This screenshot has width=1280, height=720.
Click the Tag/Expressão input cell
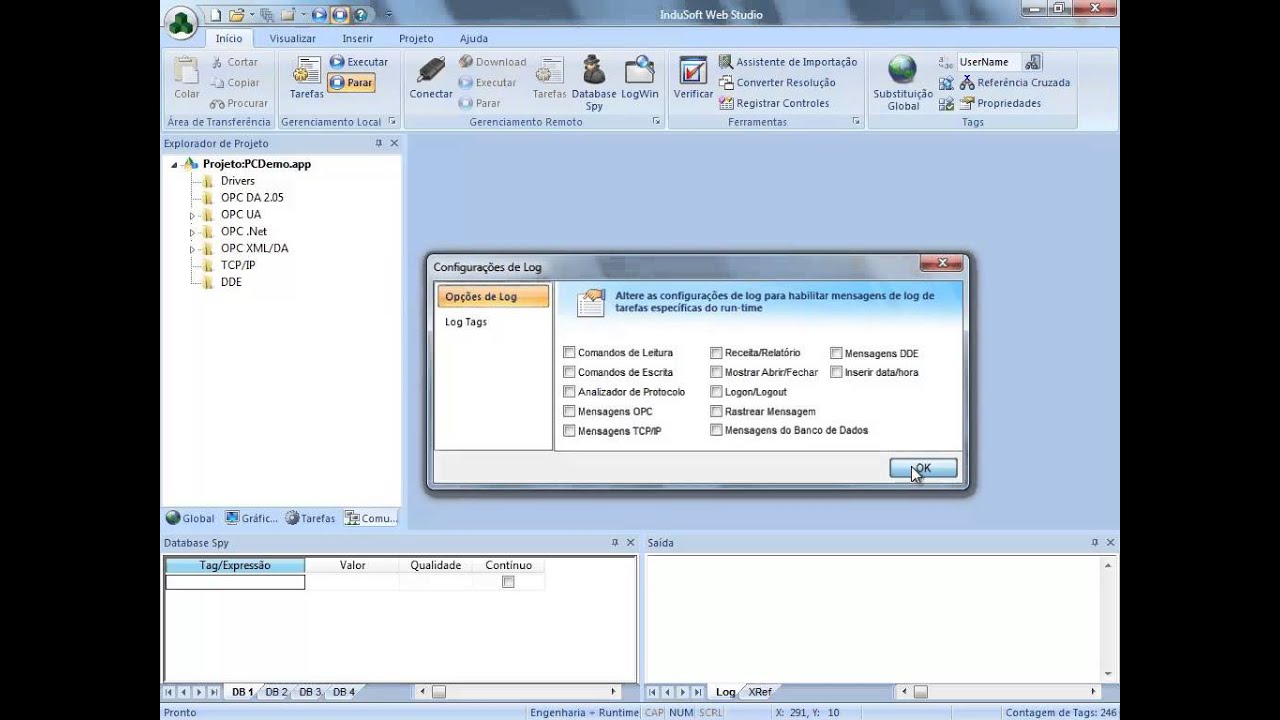point(235,582)
